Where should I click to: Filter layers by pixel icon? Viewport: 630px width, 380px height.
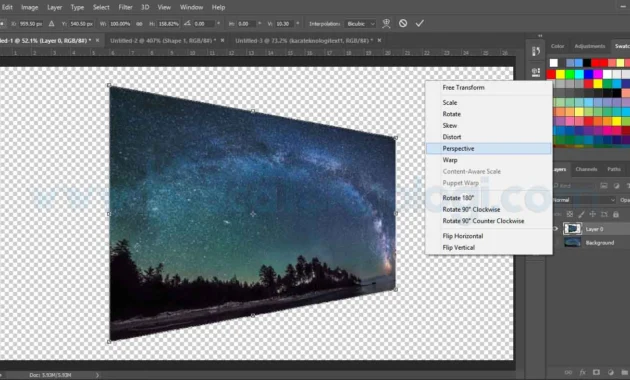[x=604, y=186]
